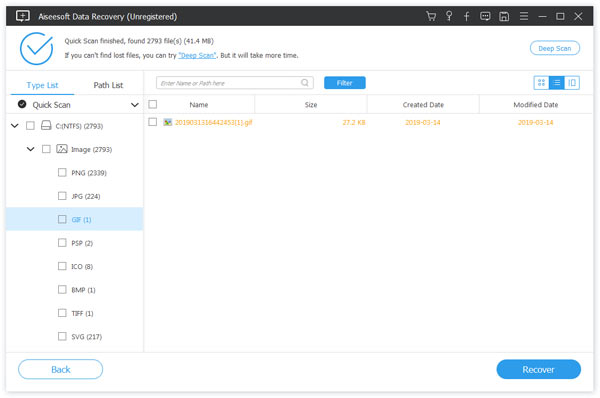Select the 2019-03-14 modified date cell

[x=536, y=122]
